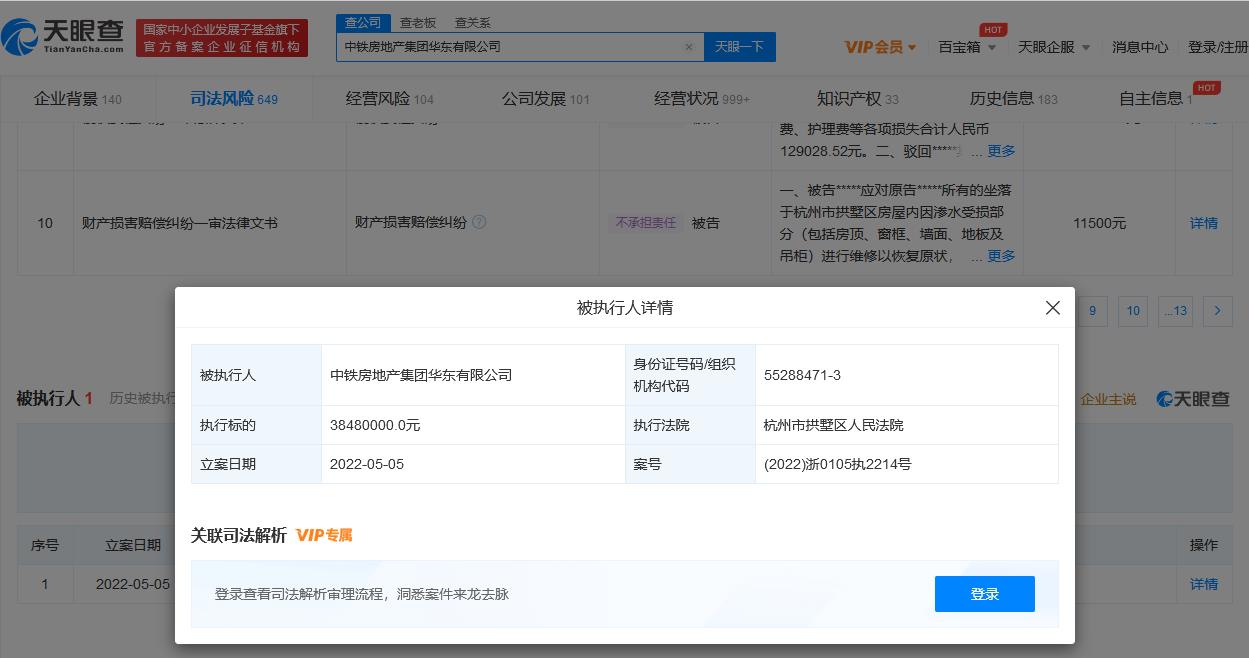Clear the company search box text
Screen dimensions: 1249x658
(688, 47)
